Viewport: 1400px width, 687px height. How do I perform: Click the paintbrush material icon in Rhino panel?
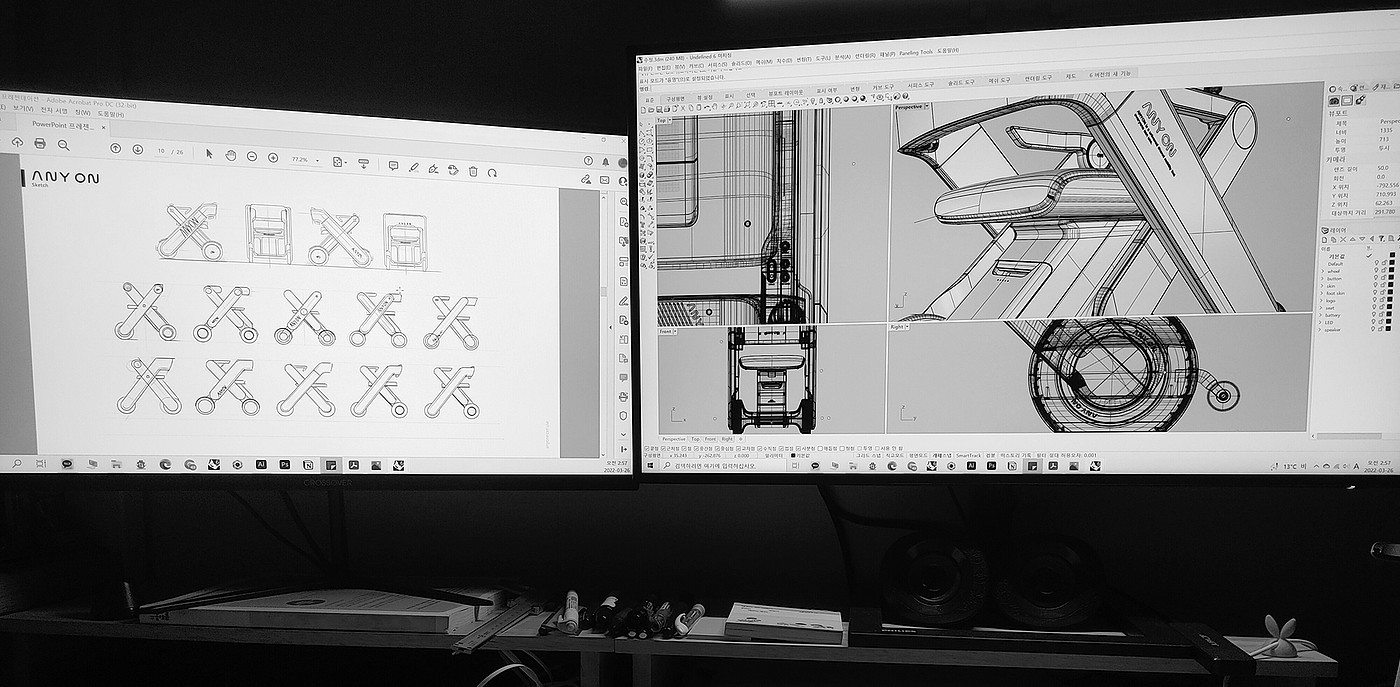tap(1361, 100)
